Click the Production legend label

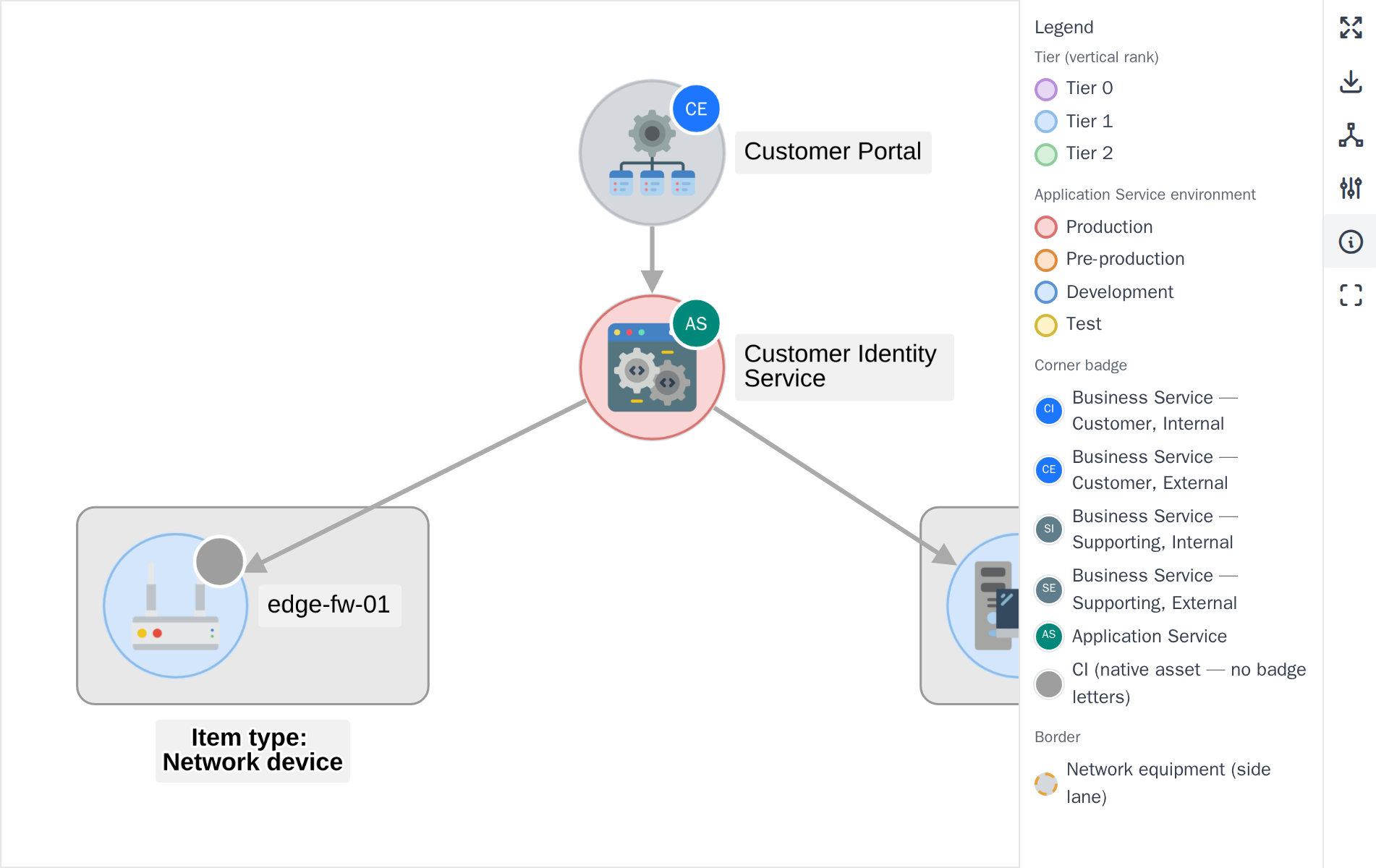[x=1109, y=227]
